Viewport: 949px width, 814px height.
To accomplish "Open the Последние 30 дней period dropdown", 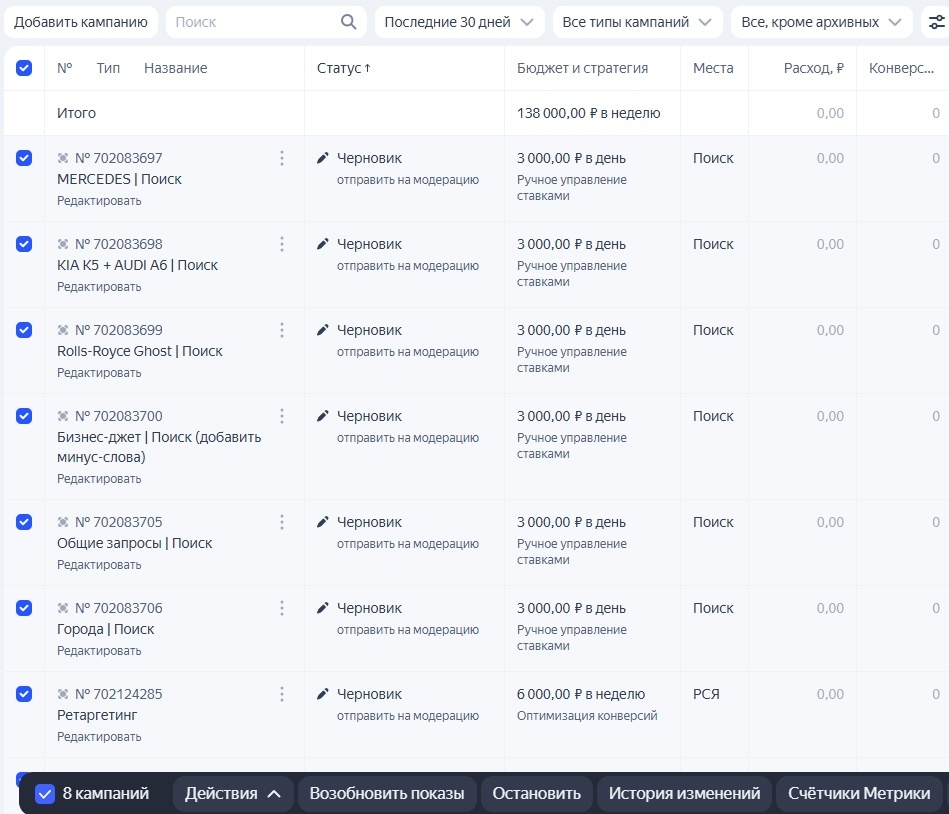I will point(459,22).
